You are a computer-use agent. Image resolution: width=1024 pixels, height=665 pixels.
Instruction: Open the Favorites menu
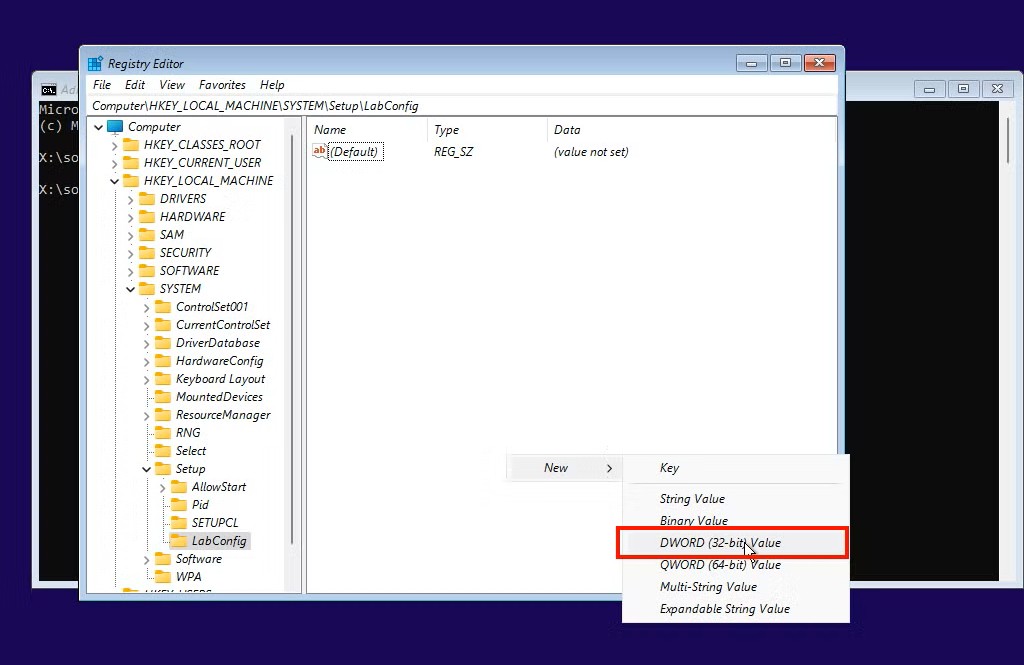[222, 85]
